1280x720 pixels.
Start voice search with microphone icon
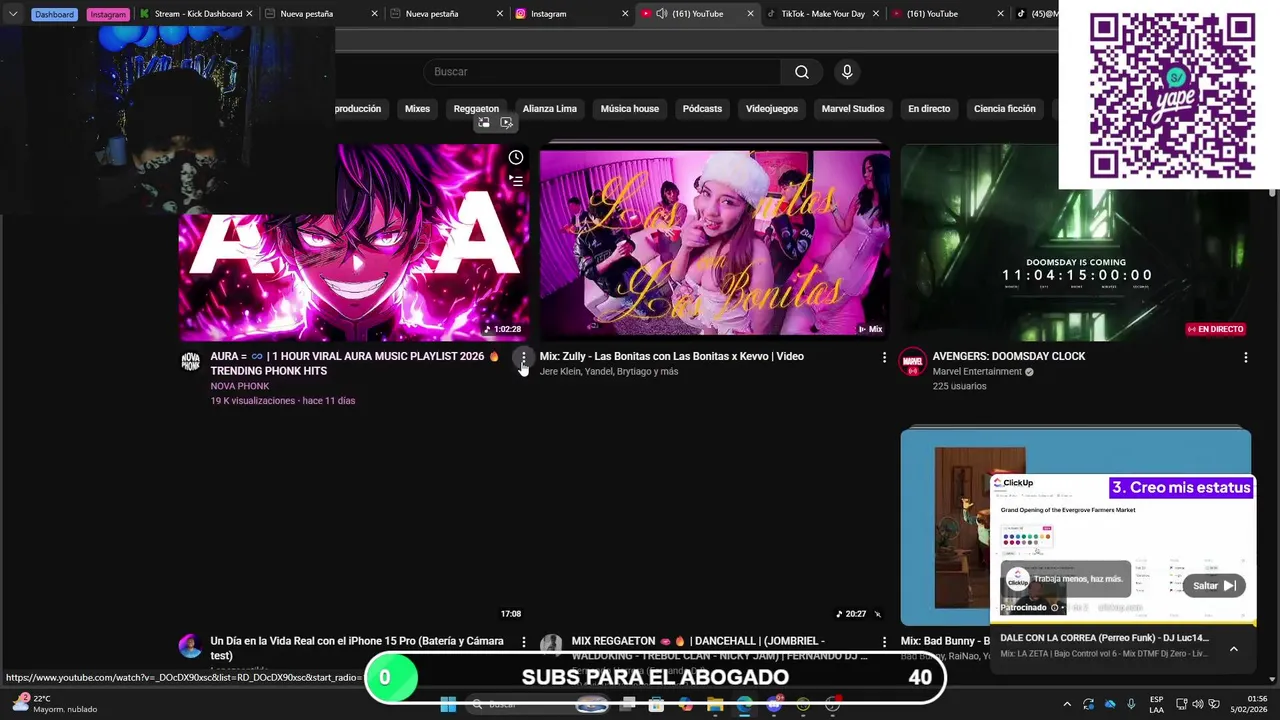click(x=847, y=72)
